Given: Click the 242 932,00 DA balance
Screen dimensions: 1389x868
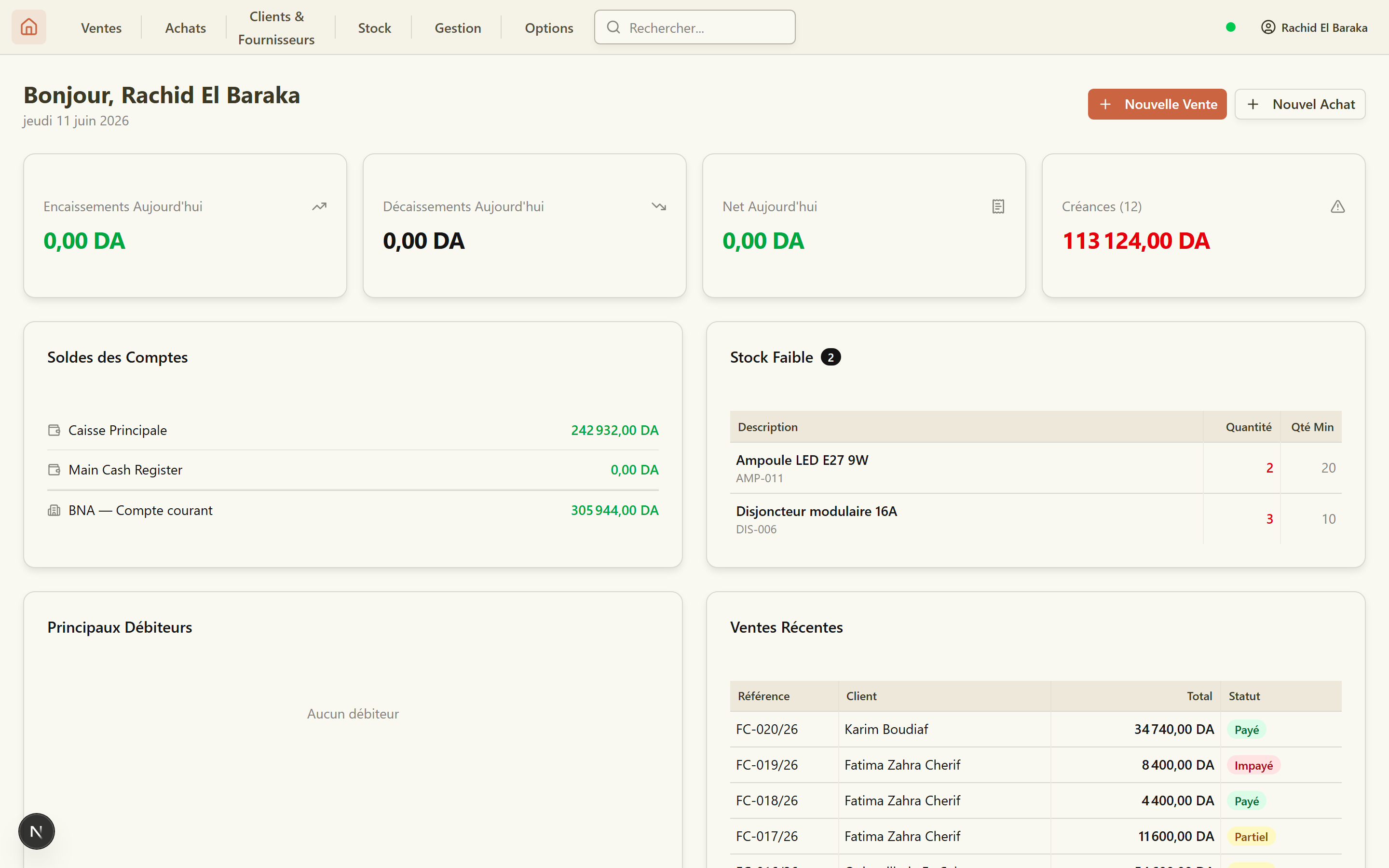Looking at the screenshot, I should point(615,430).
